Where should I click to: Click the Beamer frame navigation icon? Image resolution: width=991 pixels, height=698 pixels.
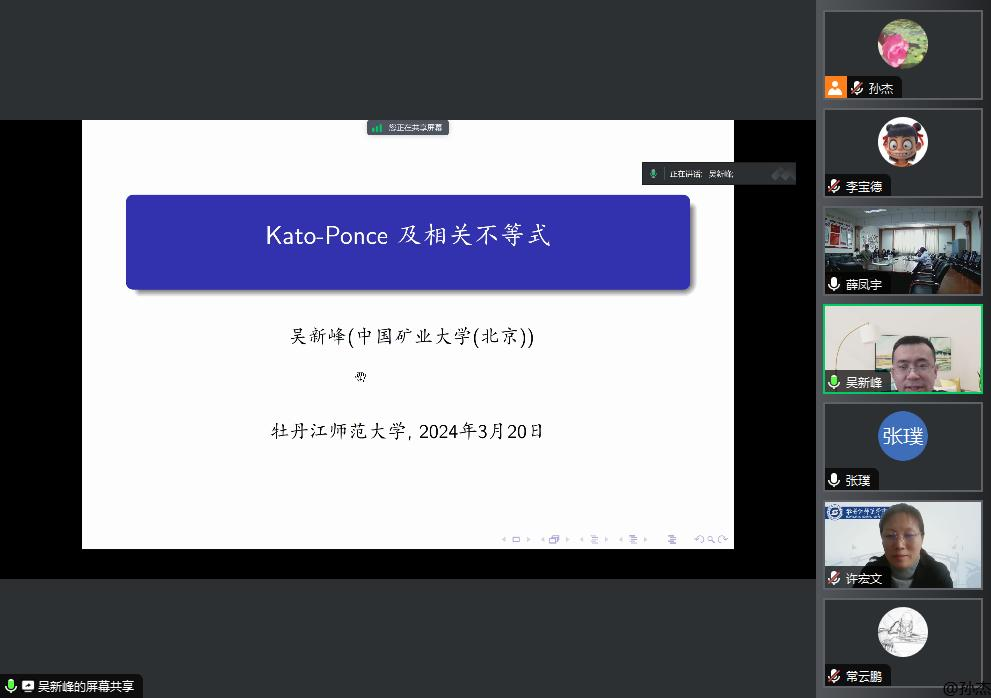tap(554, 540)
